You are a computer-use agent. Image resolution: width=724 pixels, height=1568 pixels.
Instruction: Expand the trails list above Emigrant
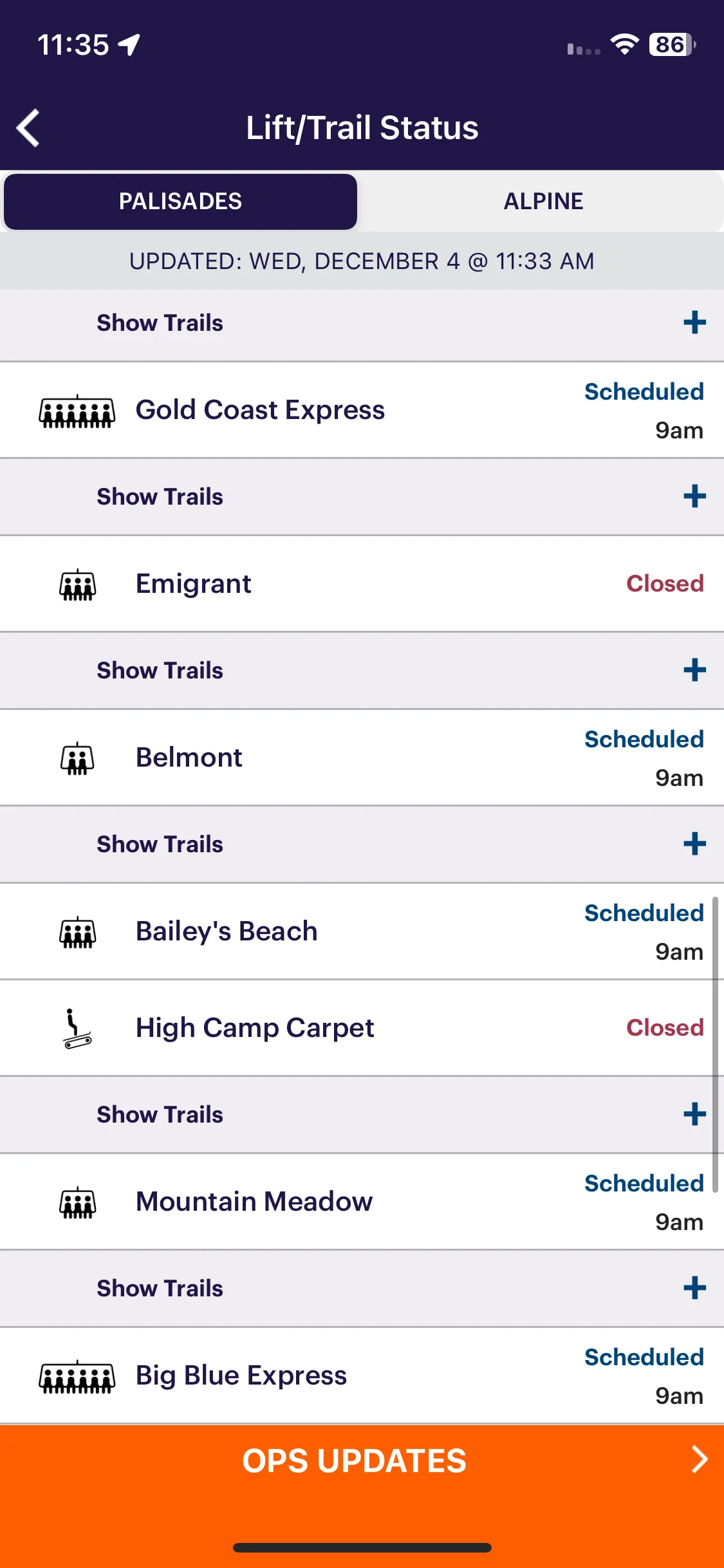coord(694,496)
